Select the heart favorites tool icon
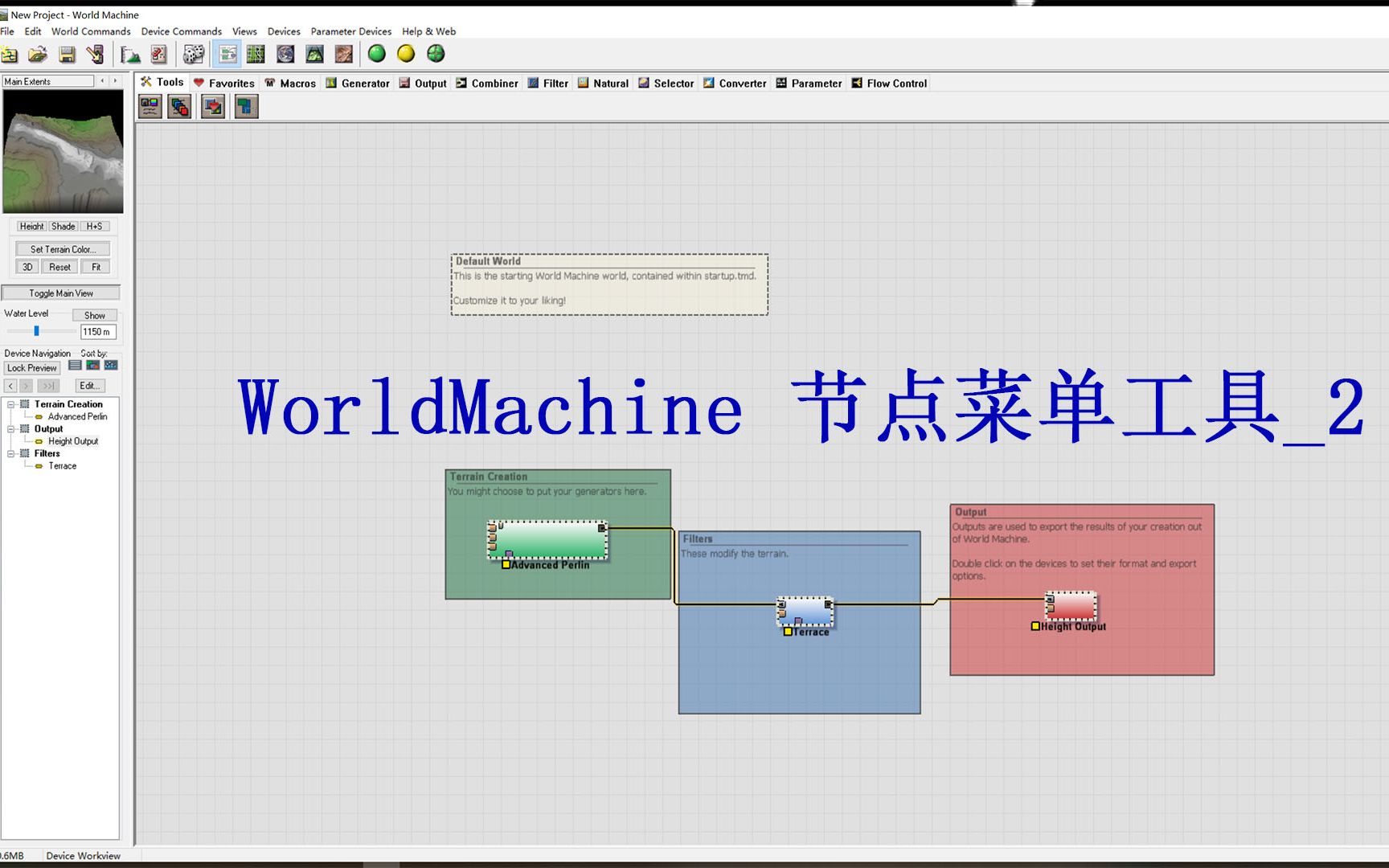 213,106
